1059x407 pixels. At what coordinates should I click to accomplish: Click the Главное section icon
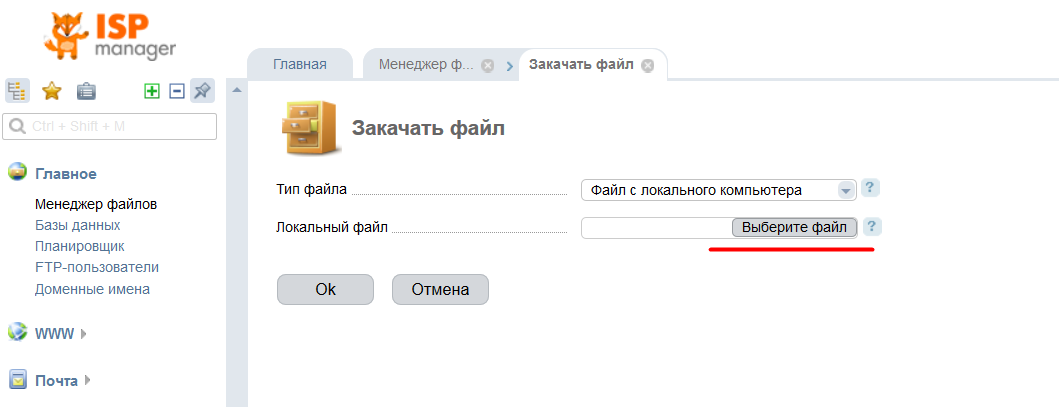(17, 173)
